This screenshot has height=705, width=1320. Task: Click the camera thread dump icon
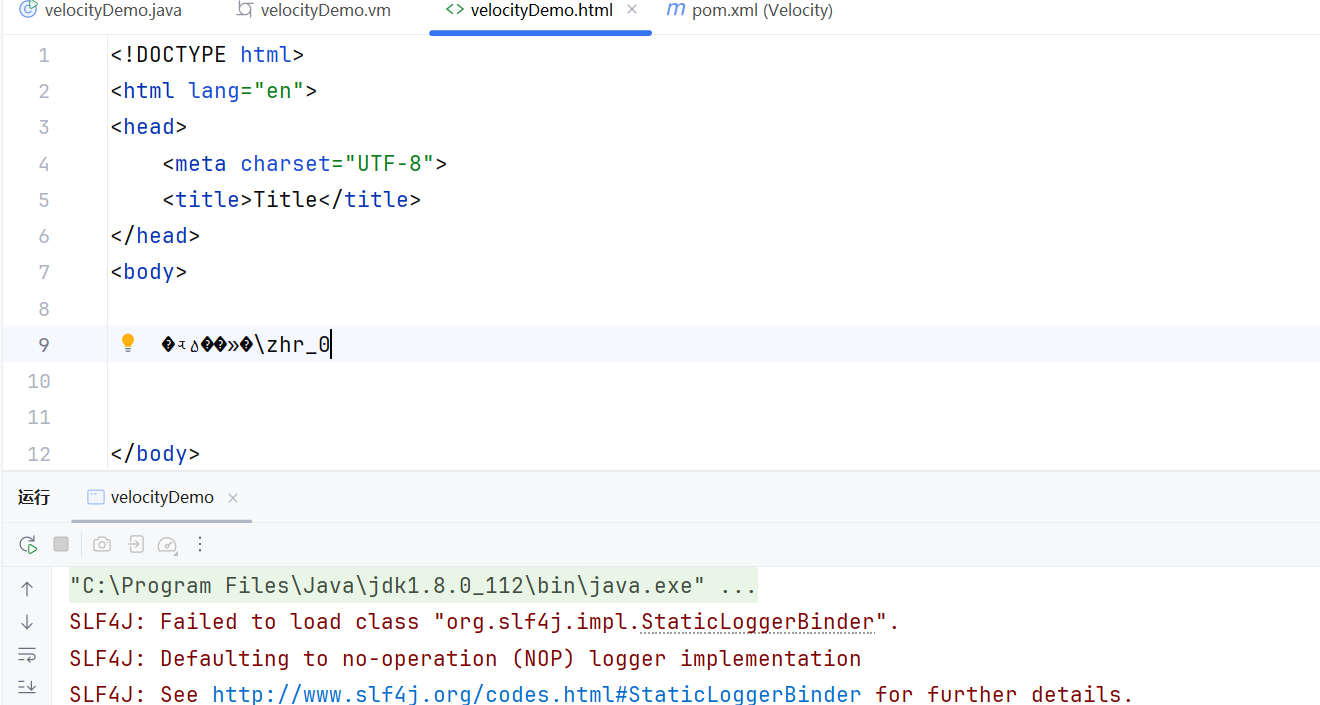click(102, 545)
